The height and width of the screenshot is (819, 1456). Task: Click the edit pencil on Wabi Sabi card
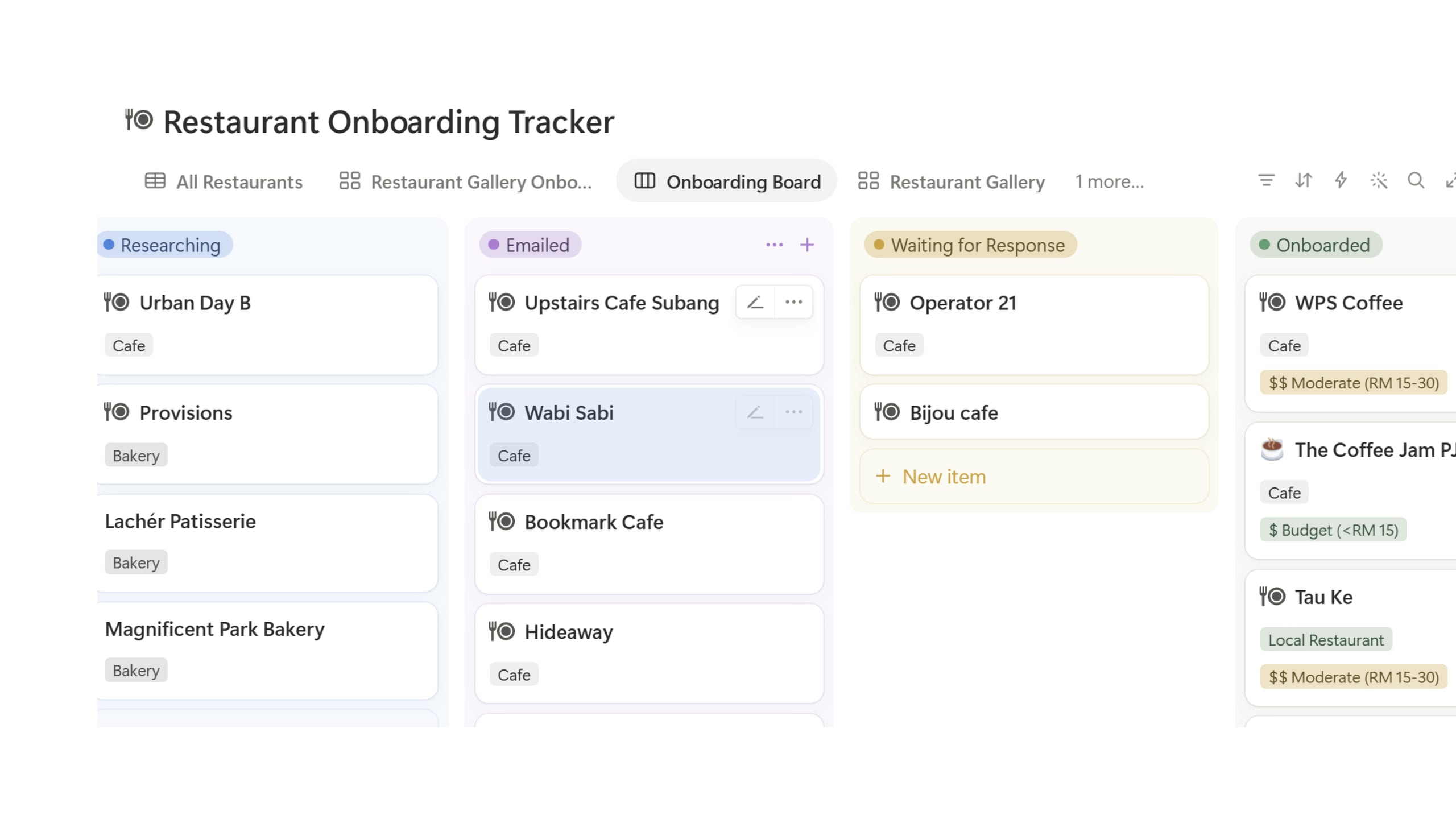point(755,412)
